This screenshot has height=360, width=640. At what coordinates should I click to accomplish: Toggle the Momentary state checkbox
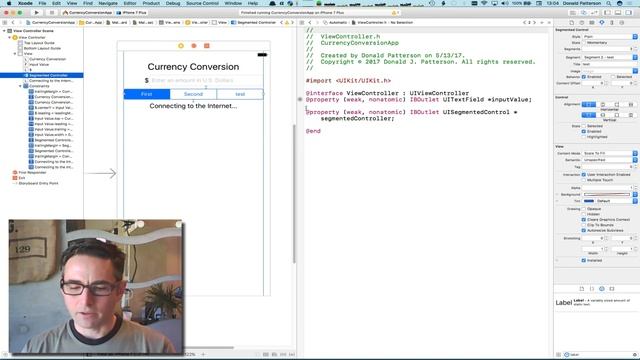click(584, 43)
